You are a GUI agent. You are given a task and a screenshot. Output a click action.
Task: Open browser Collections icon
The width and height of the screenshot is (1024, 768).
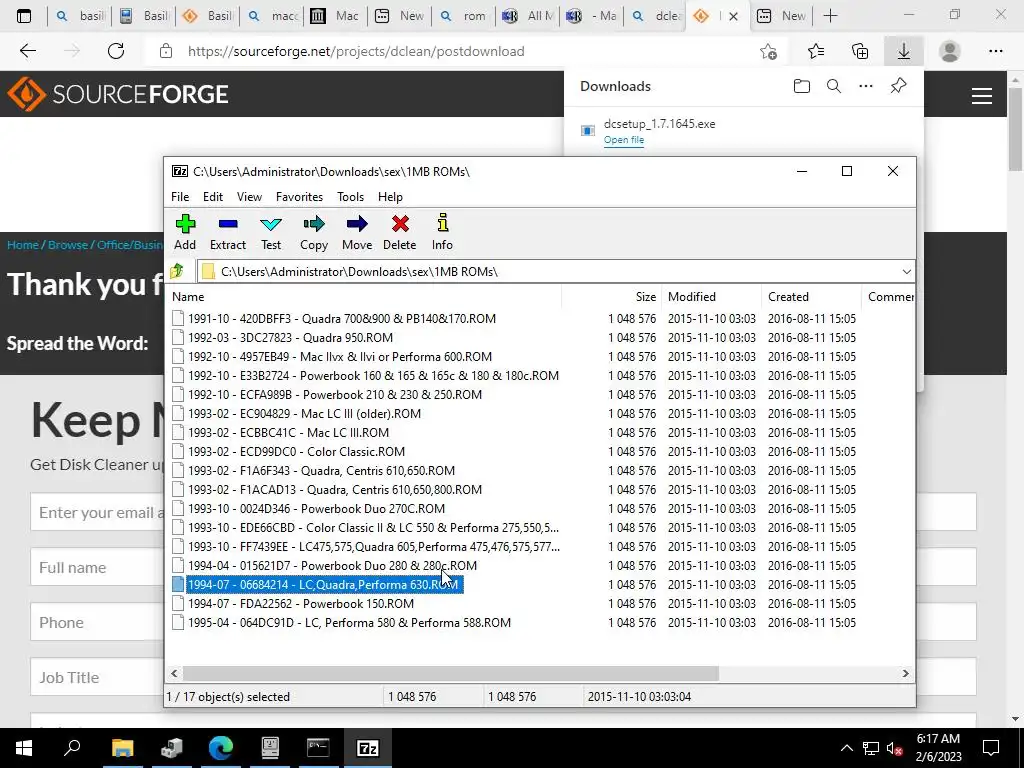point(860,51)
